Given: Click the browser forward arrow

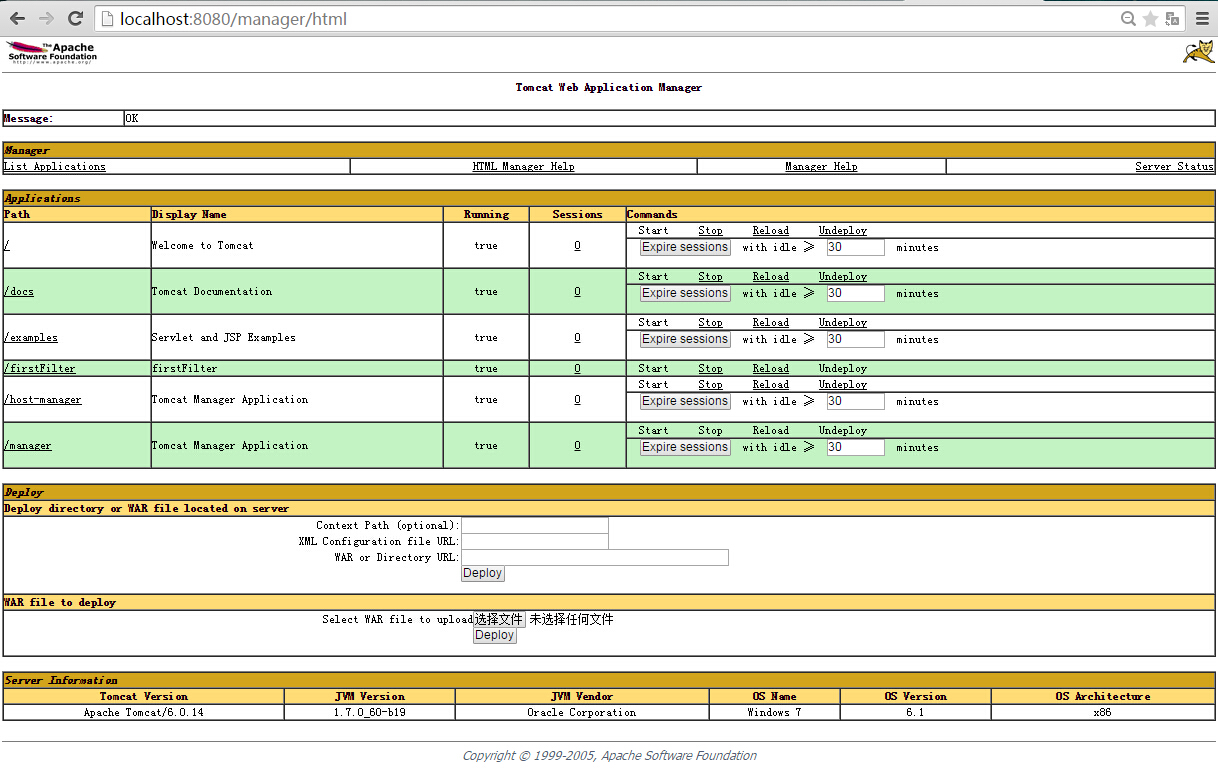Looking at the screenshot, I should (46, 18).
